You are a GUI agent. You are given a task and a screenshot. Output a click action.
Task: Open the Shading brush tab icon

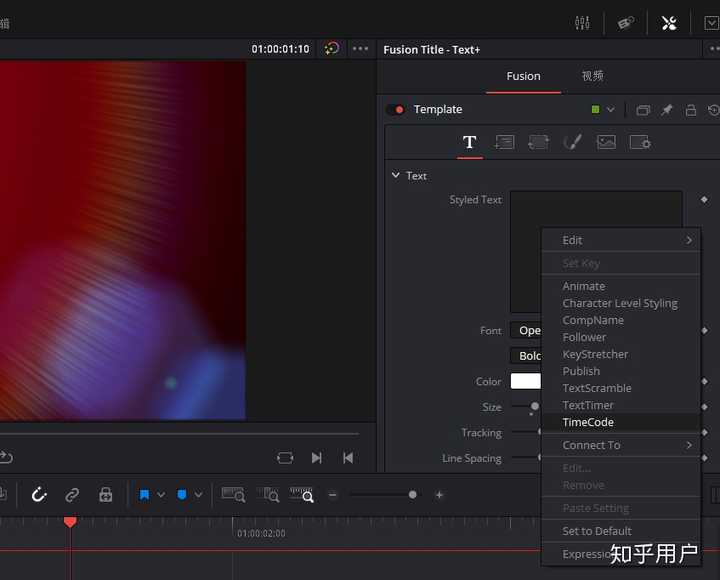(572, 142)
